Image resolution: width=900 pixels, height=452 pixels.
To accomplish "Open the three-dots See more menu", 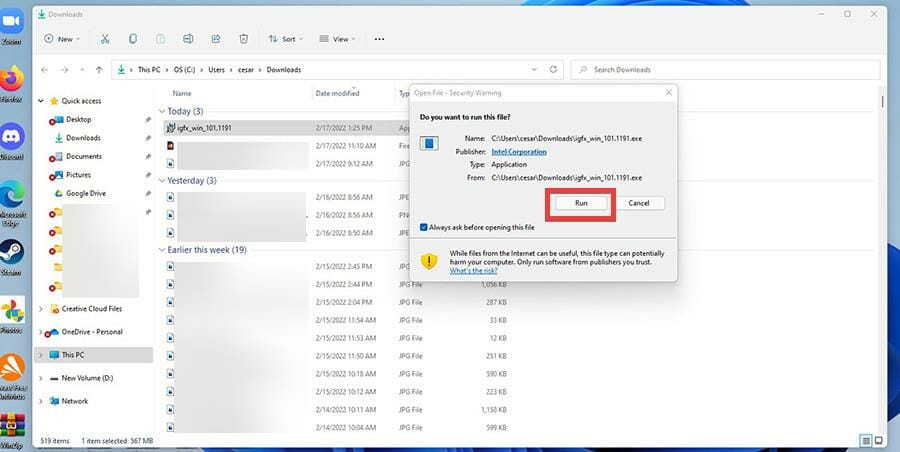I will (x=379, y=39).
